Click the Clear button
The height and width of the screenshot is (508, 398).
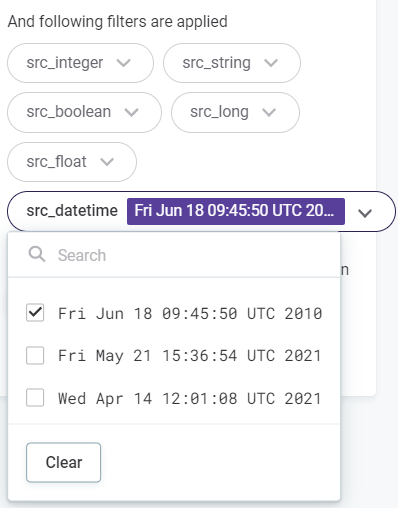click(x=64, y=462)
